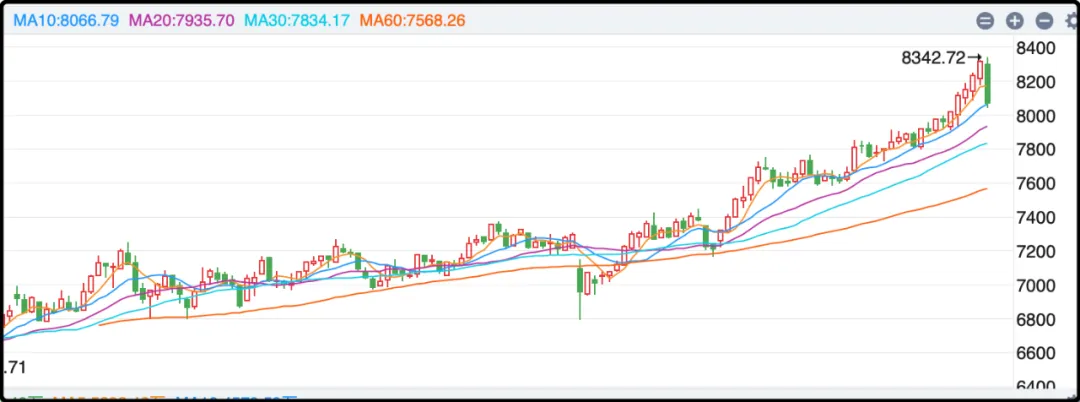1080x402 pixels.
Task: Click the 8342.72 peak price annotation
Action: coord(933,58)
